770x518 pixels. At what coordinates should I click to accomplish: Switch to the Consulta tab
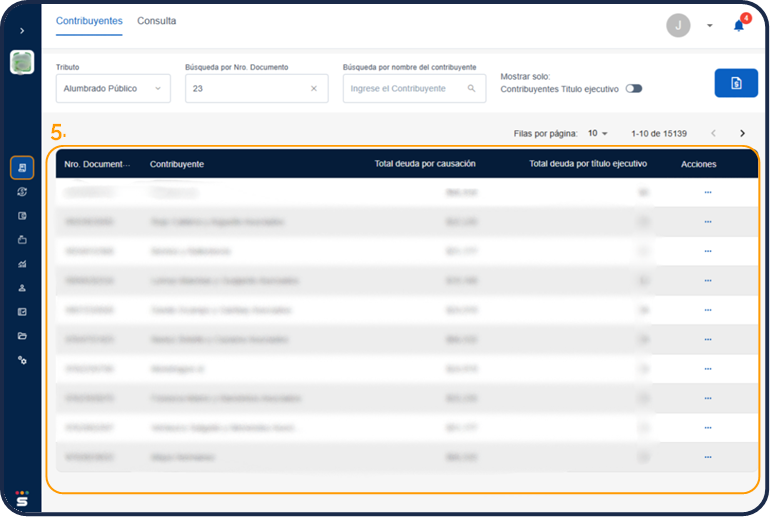point(156,20)
